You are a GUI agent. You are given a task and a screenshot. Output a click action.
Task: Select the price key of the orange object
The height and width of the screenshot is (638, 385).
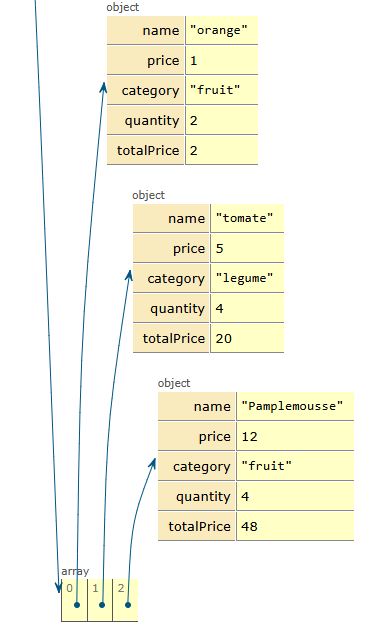pos(146,60)
